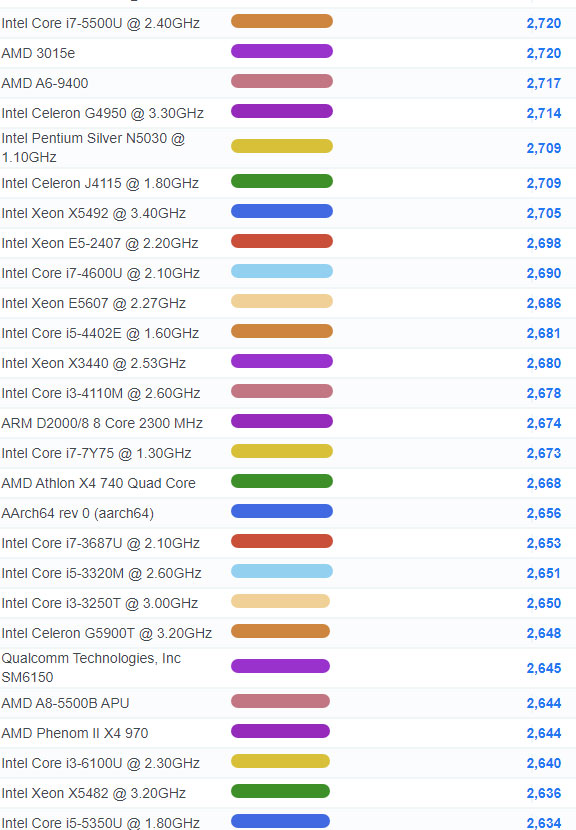
Task: Click score 2,653 for Intel Core i7-3687U
Action: tap(544, 543)
